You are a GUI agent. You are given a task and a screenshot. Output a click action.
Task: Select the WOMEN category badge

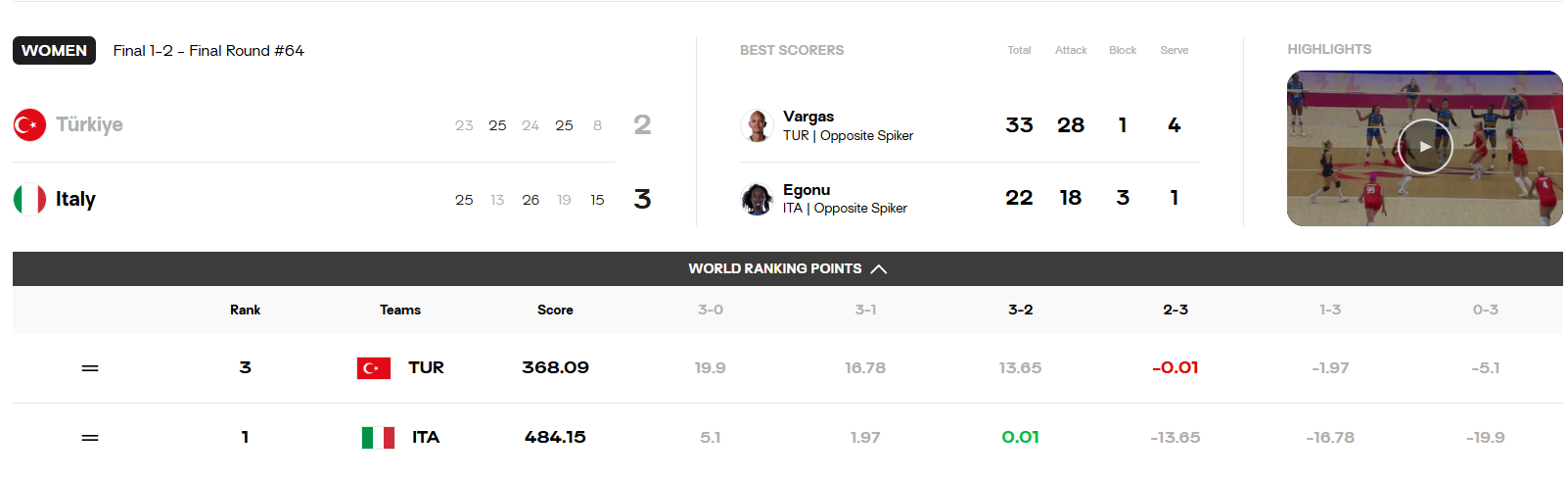(54, 50)
